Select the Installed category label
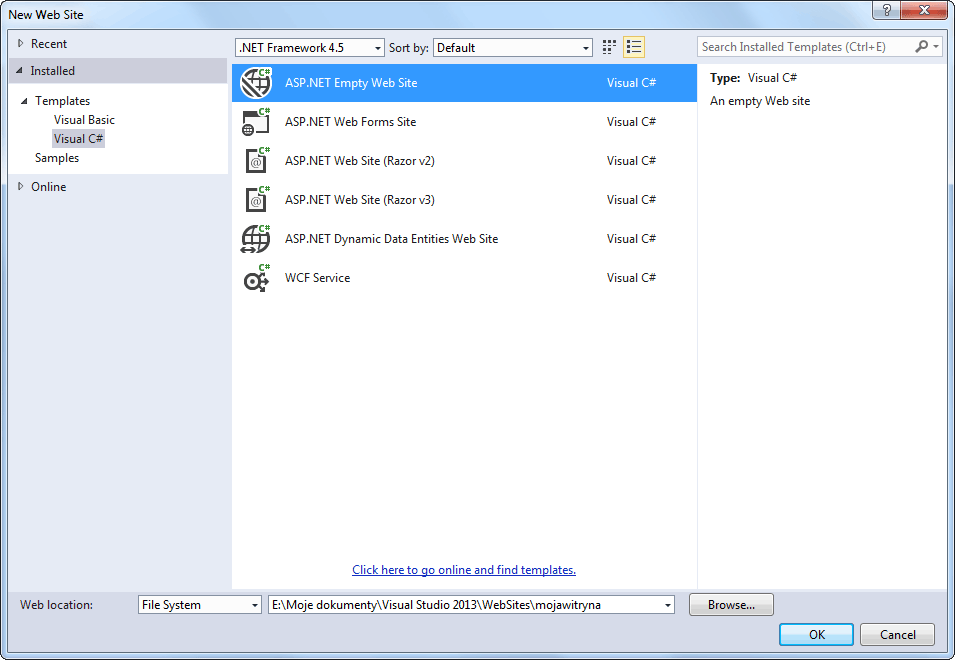 coord(53,71)
